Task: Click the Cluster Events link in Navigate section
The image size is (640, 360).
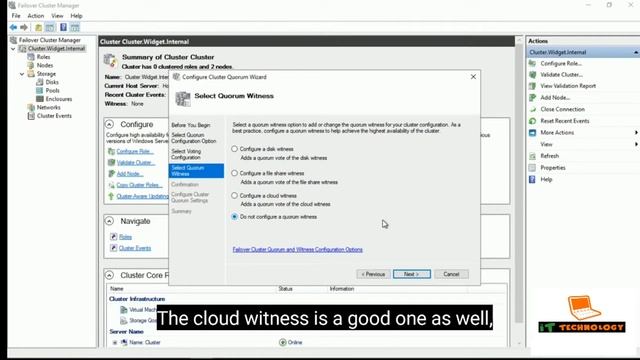Action: click(x=135, y=248)
